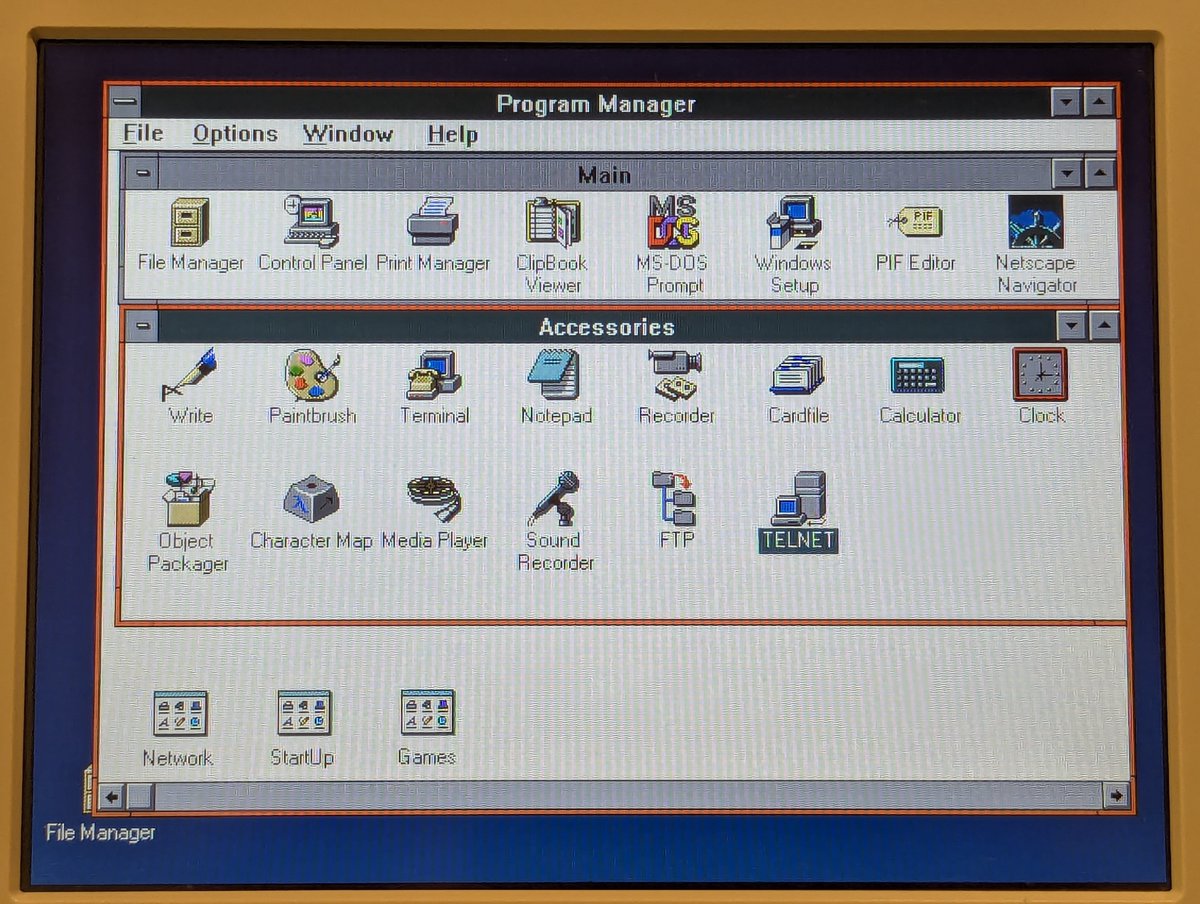Select the Clock icon
This screenshot has height=904, width=1200.
coord(1040,374)
